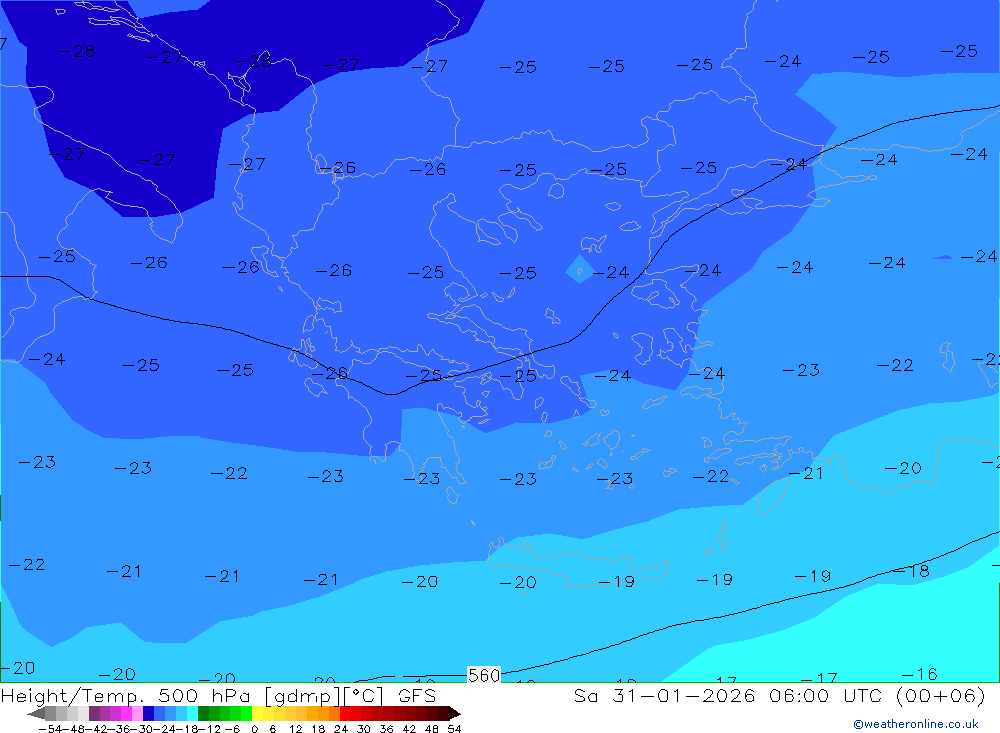1000x733 pixels.
Task: Pick the bright red legend swatch
Action: [345, 713]
